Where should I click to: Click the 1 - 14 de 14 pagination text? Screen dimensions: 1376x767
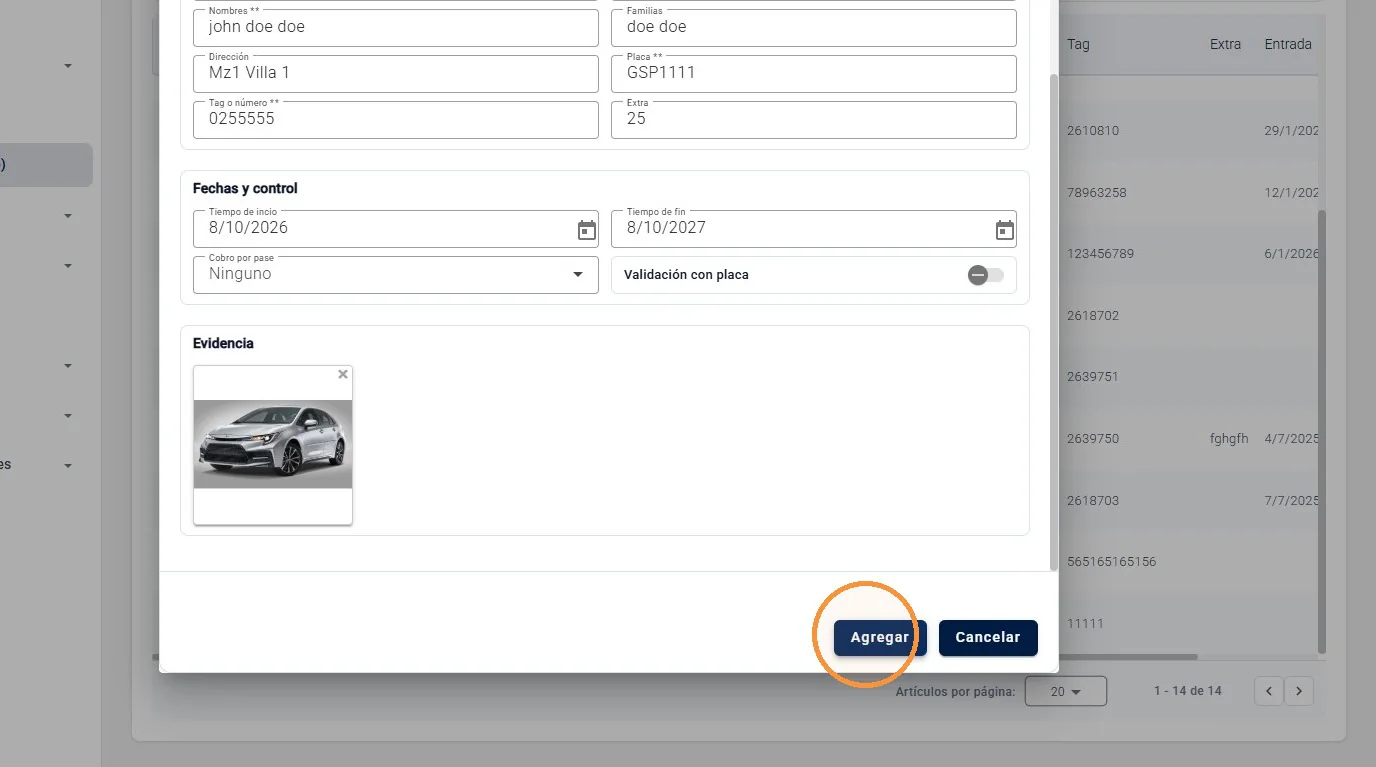[1188, 691]
